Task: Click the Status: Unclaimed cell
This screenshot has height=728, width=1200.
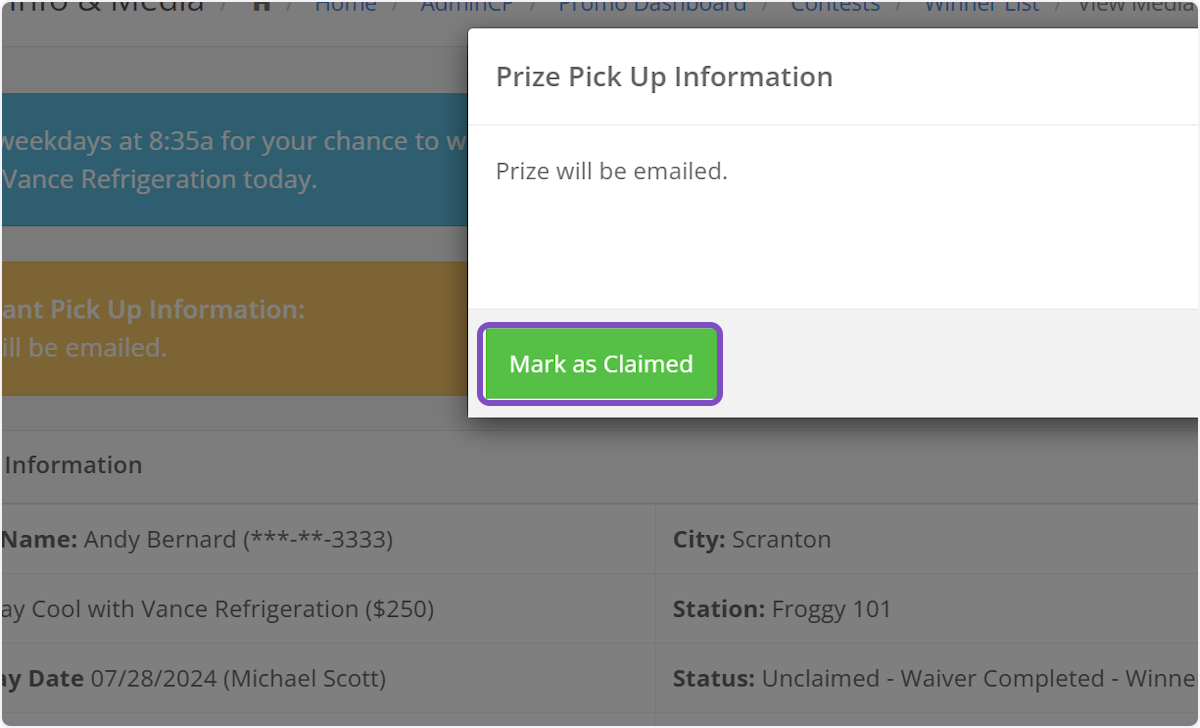Action: (x=930, y=678)
